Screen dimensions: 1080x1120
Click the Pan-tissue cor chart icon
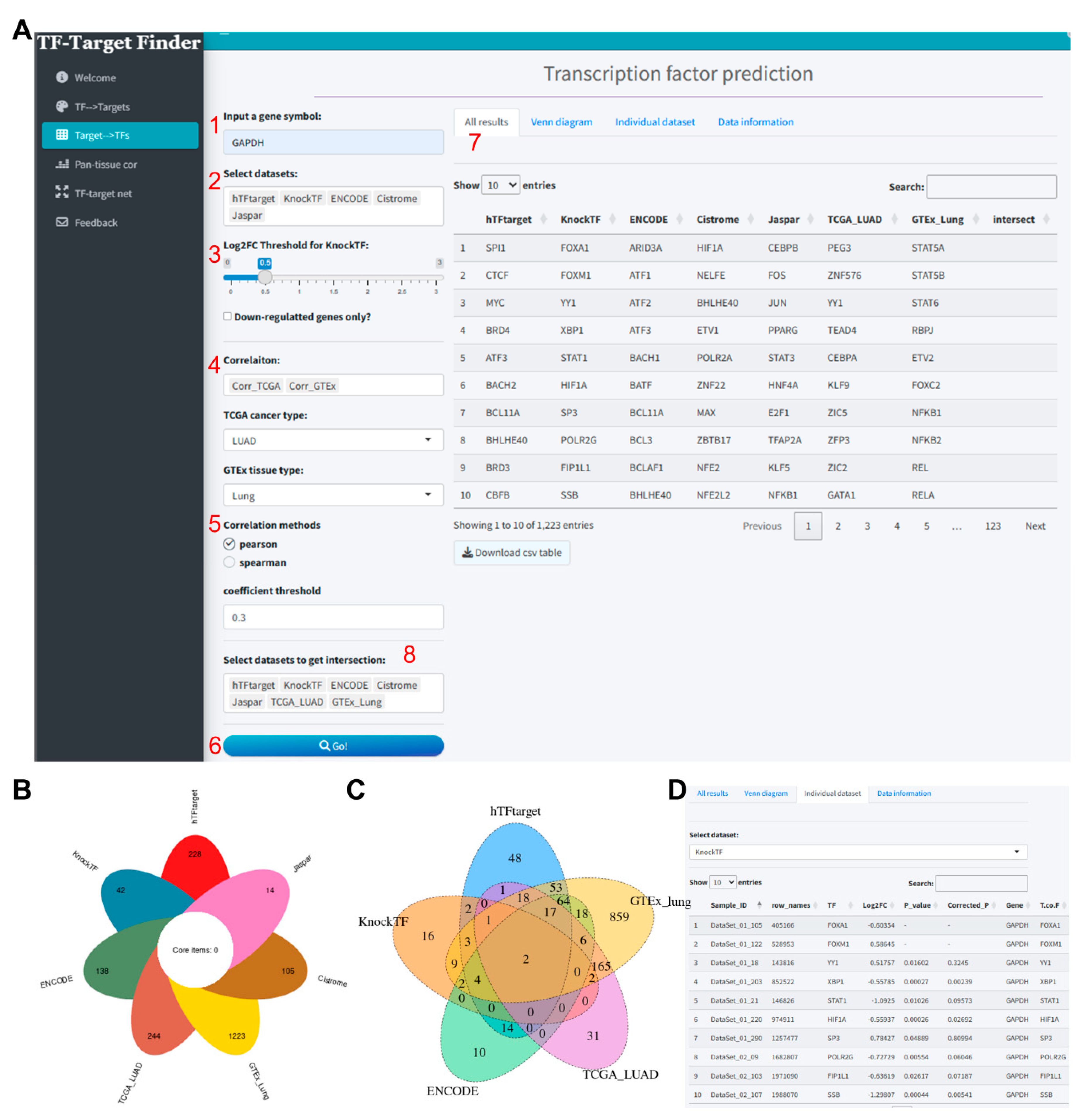pyautogui.click(x=62, y=164)
